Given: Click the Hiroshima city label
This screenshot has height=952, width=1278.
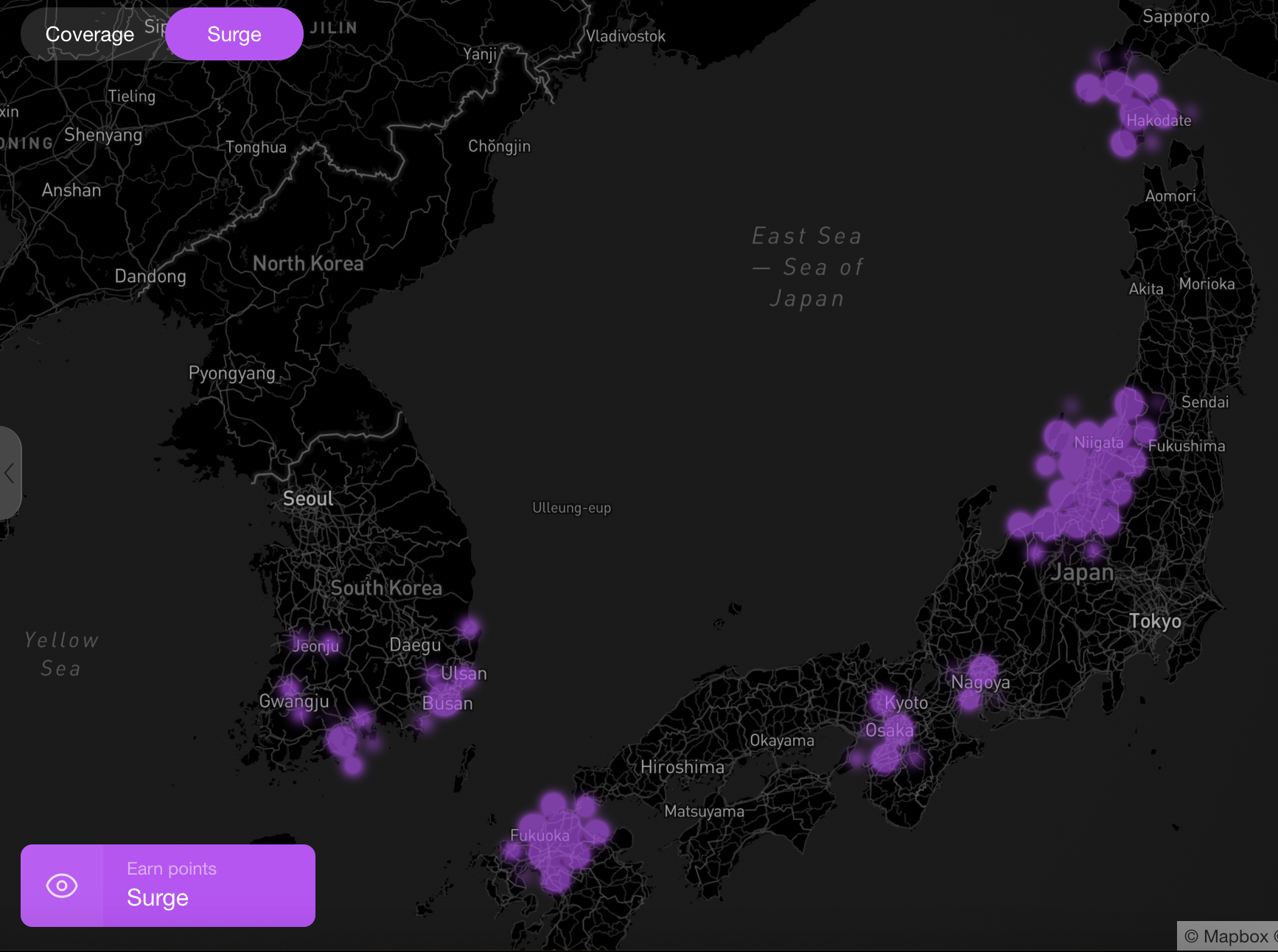Looking at the screenshot, I should (682, 767).
